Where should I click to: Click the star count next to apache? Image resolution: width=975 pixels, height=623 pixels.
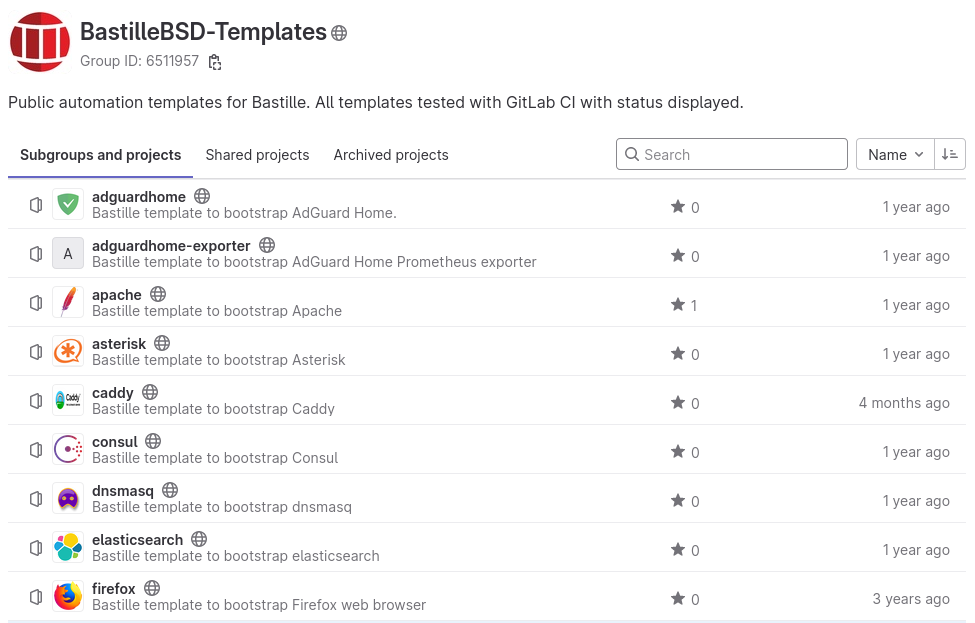(x=684, y=305)
